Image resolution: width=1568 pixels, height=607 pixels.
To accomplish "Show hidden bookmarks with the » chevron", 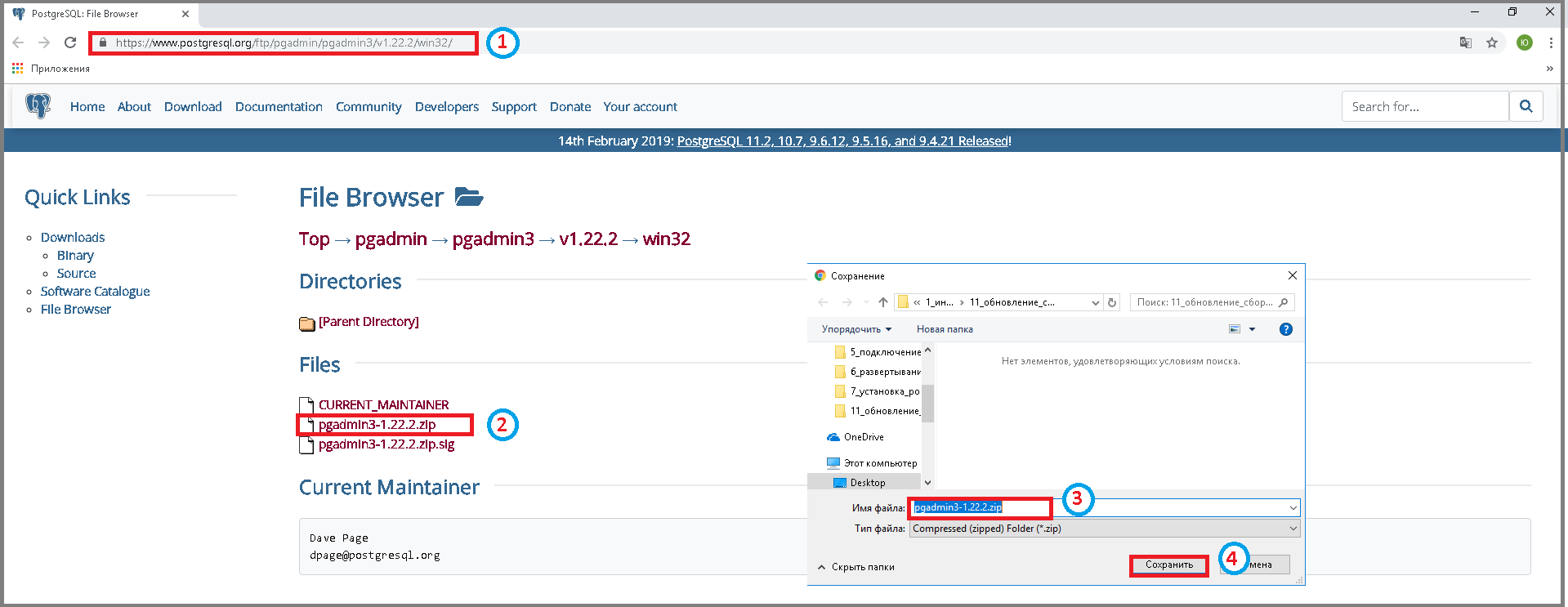I will 1550,69.
